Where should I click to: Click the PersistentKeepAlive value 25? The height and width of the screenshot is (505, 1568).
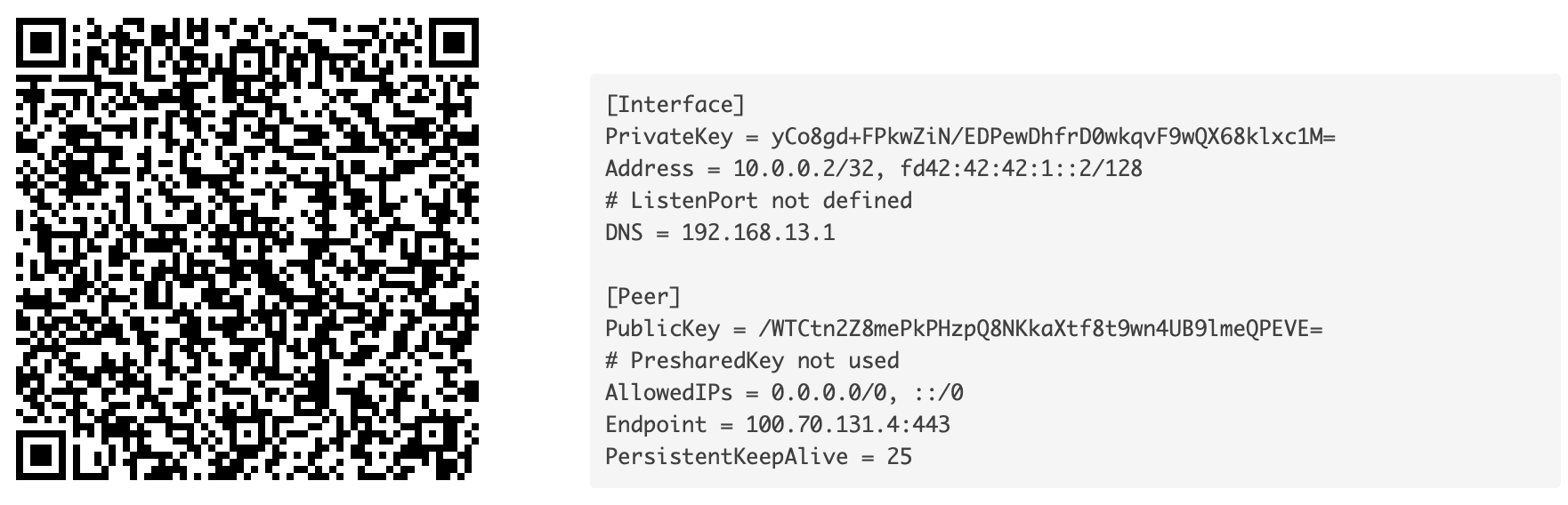899,457
